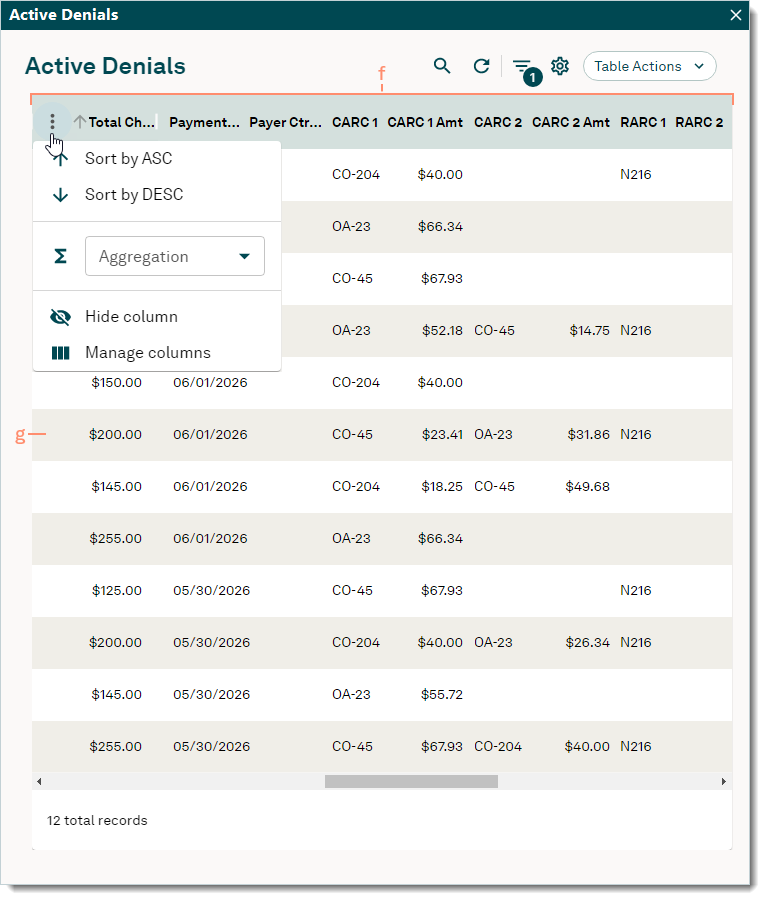This screenshot has height=900, width=765.
Task: Click the scrollbar right arrow
Action: coord(724,781)
